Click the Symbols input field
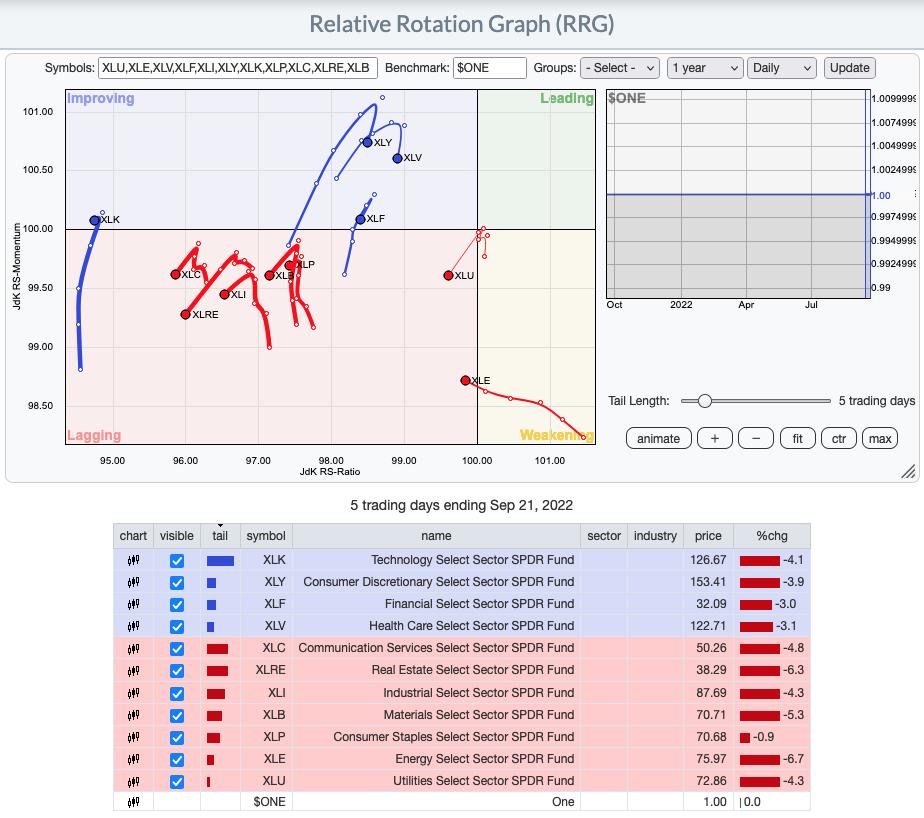The width and height of the screenshot is (924, 818). pos(237,68)
